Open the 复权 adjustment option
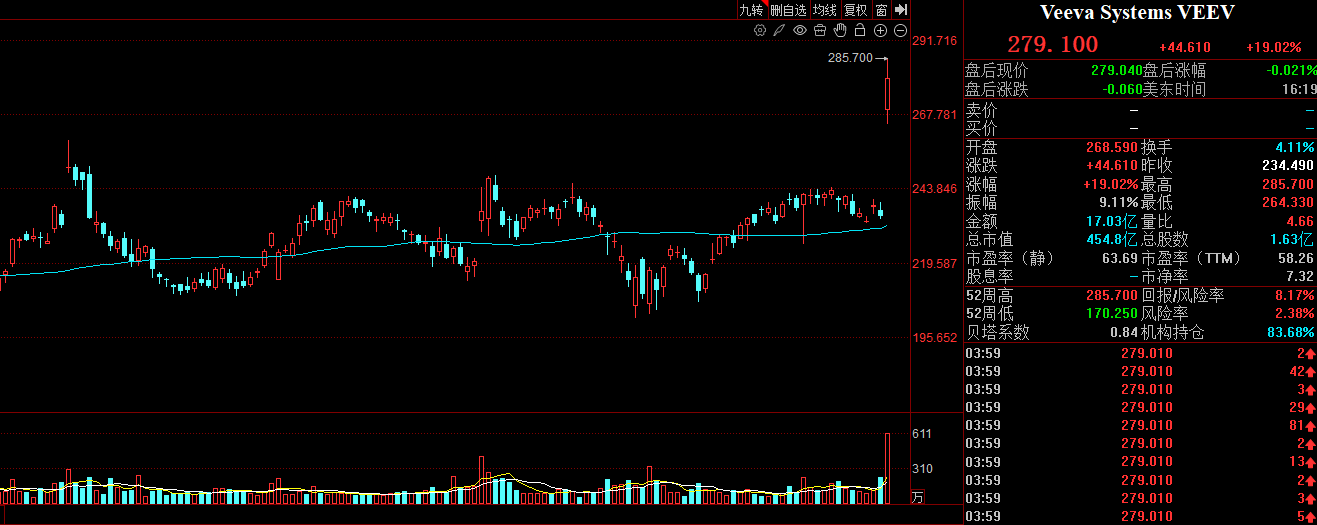The height and width of the screenshot is (525, 1317). click(855, 10)
